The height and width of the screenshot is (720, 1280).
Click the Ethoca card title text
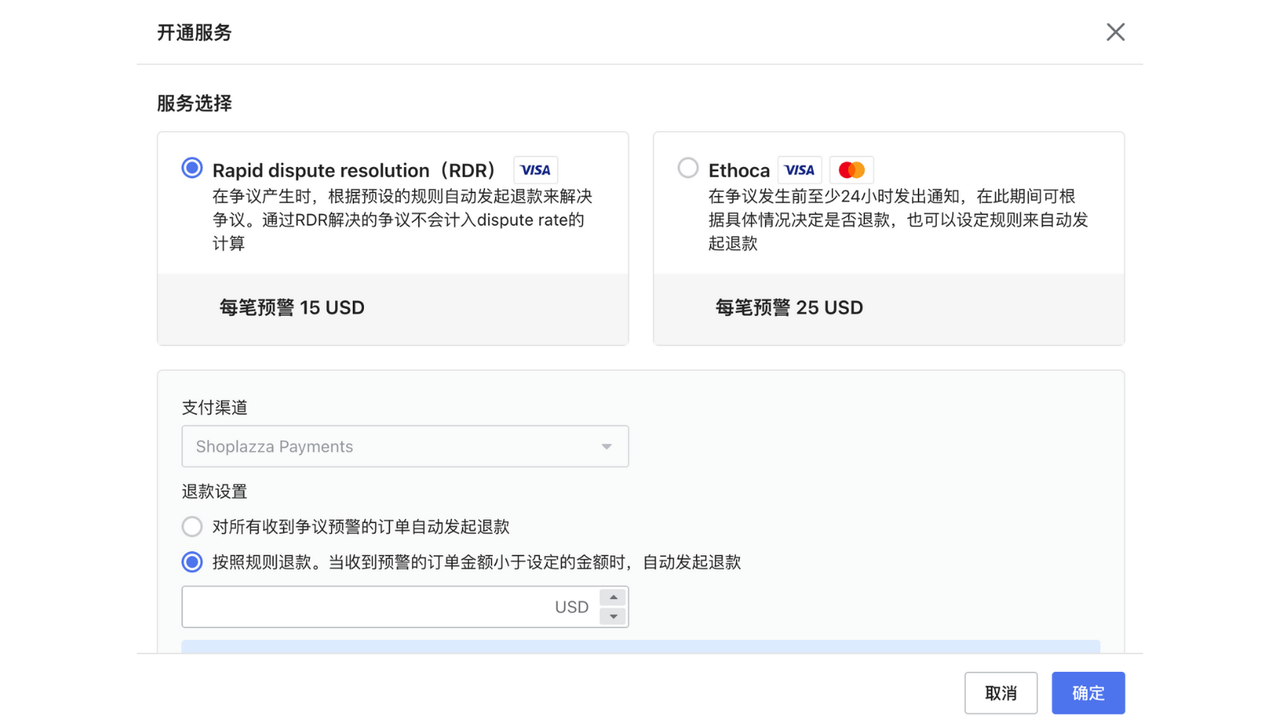click(739, 170)
